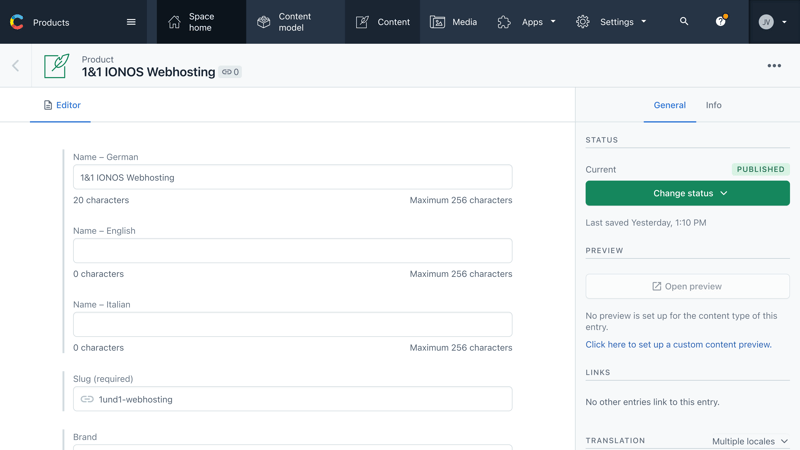Click the Open preview button

point(687,286)
